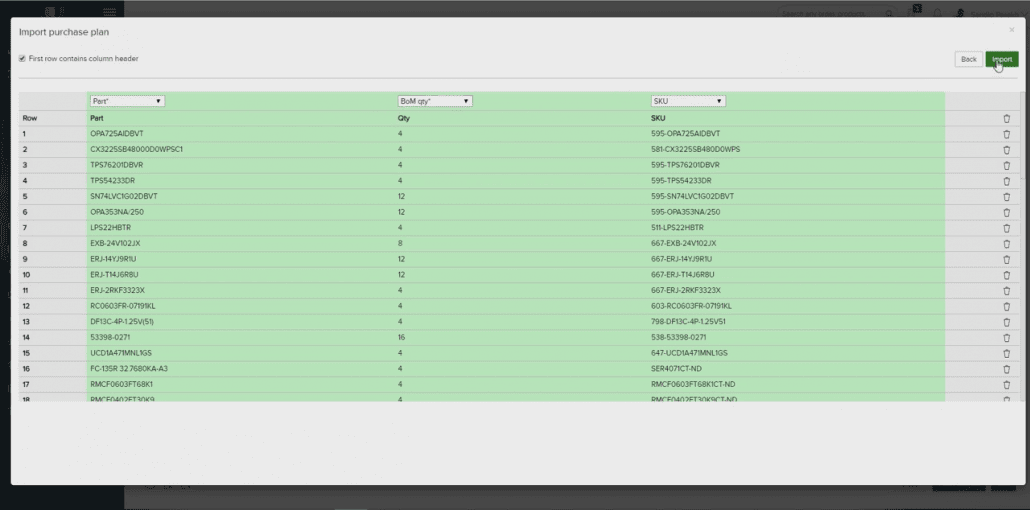Click the green Import button
Viewport: 1030px width, 510px height.
coord(1002,59)
